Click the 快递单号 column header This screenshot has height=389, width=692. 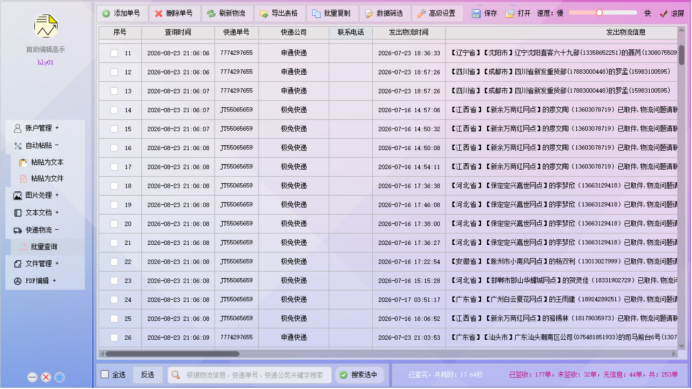pyautogui.click(x=236, y=32)
